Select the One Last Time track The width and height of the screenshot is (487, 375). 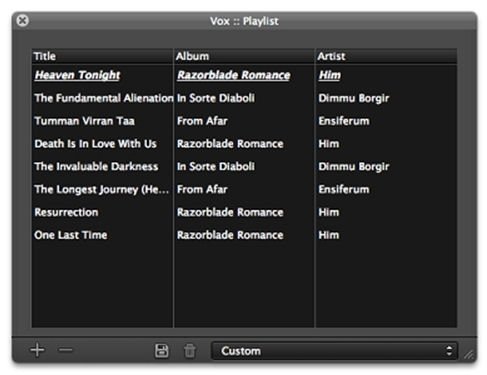click(x=71, y=235)
